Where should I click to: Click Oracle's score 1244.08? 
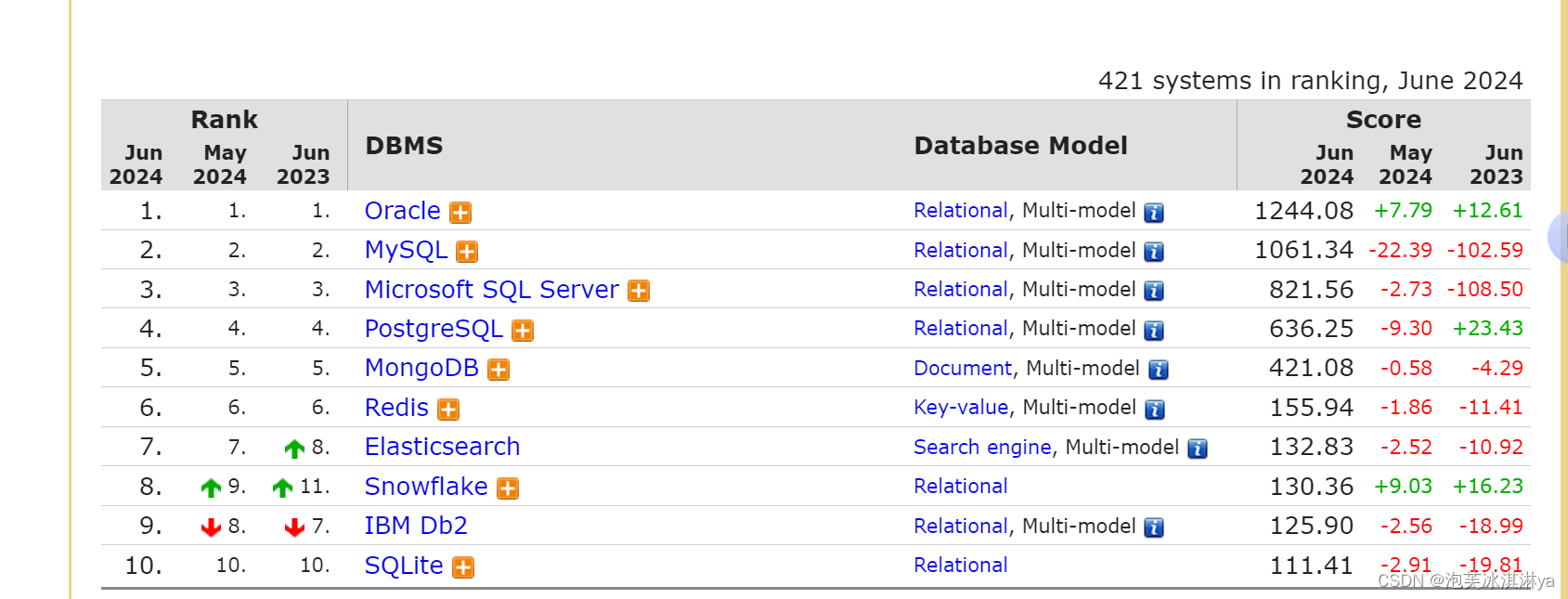[x=1303, y=211]
